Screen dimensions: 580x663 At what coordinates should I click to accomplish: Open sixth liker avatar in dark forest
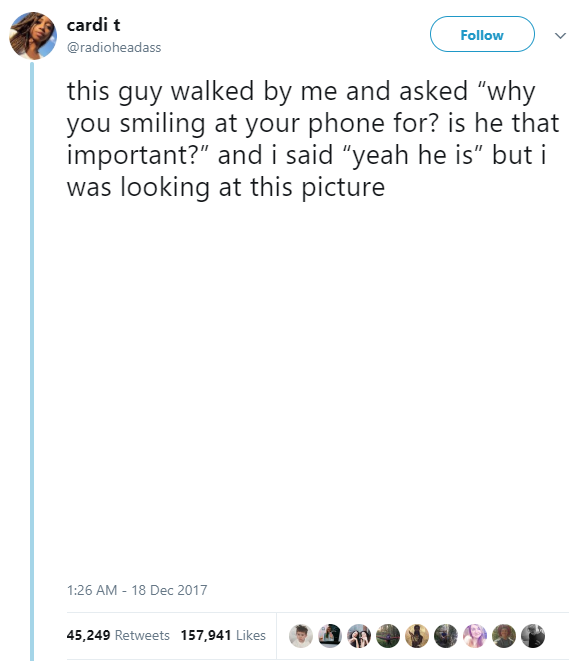pyautogui.click(x=446, y=636)
